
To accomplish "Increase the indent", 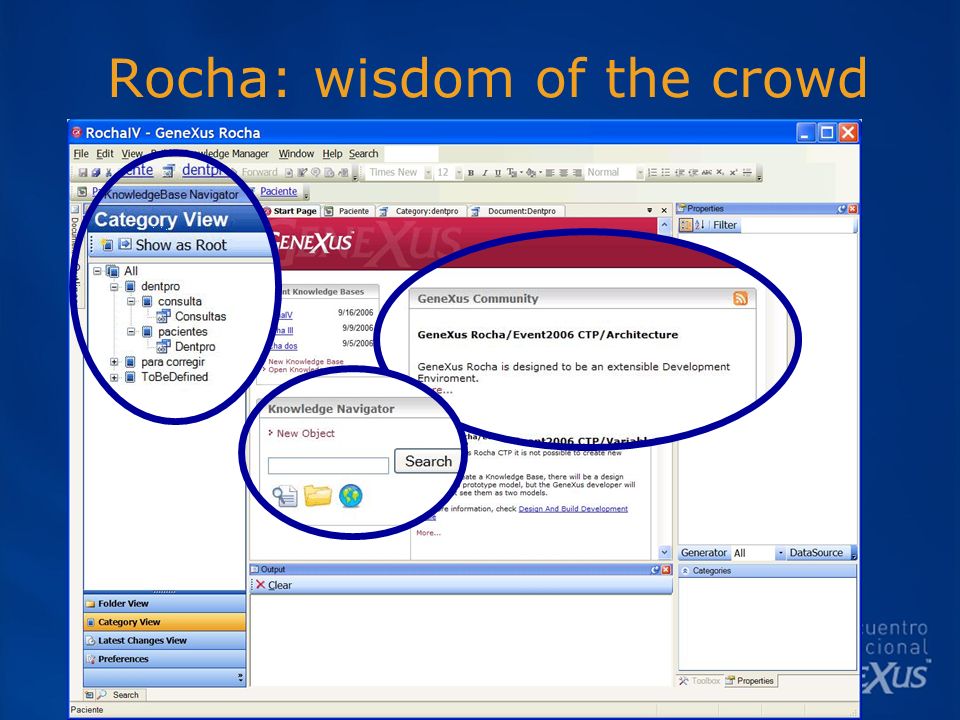I will [692, 173].
